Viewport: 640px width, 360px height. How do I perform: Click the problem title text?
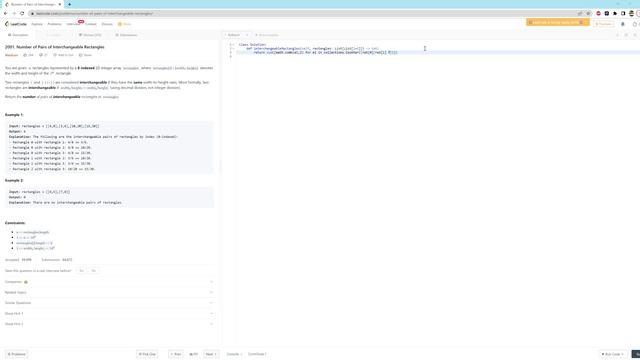click(55, 47)
